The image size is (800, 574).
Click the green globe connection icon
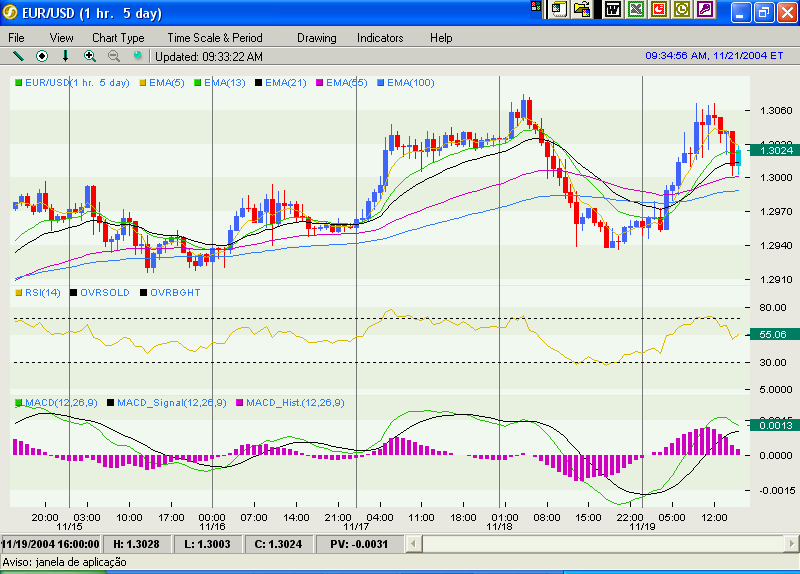137,56
